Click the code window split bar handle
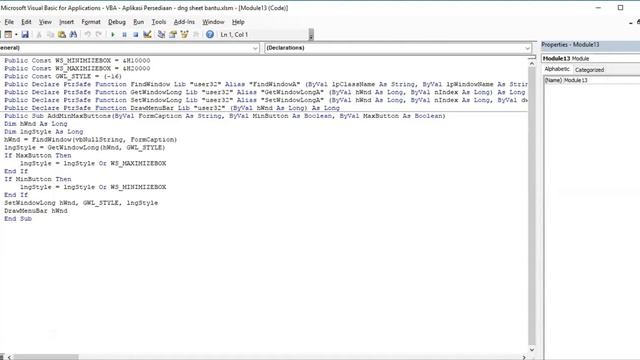Screen dimensions: 640x360 coord(532,58)
